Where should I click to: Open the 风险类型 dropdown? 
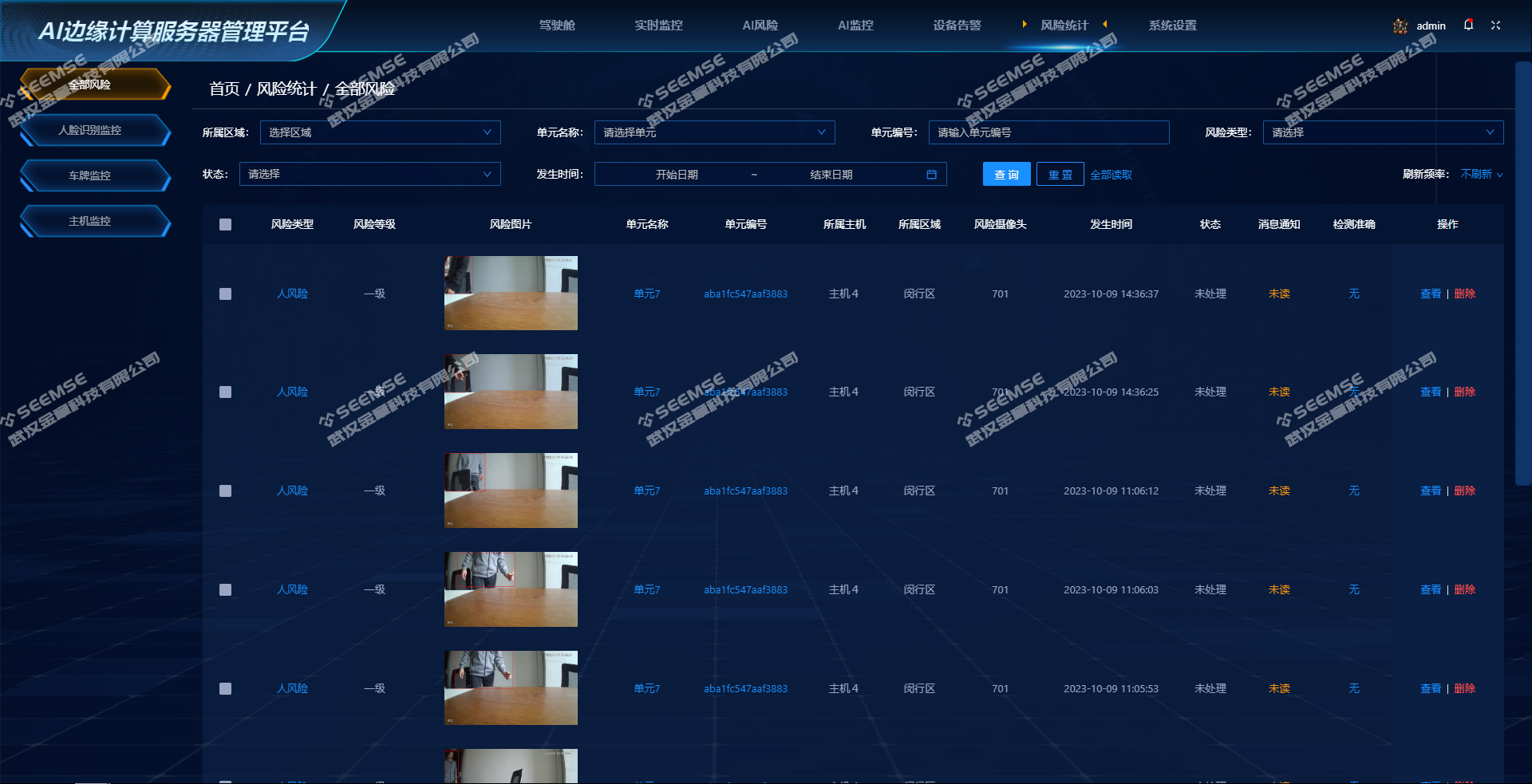coord(1382,132)
